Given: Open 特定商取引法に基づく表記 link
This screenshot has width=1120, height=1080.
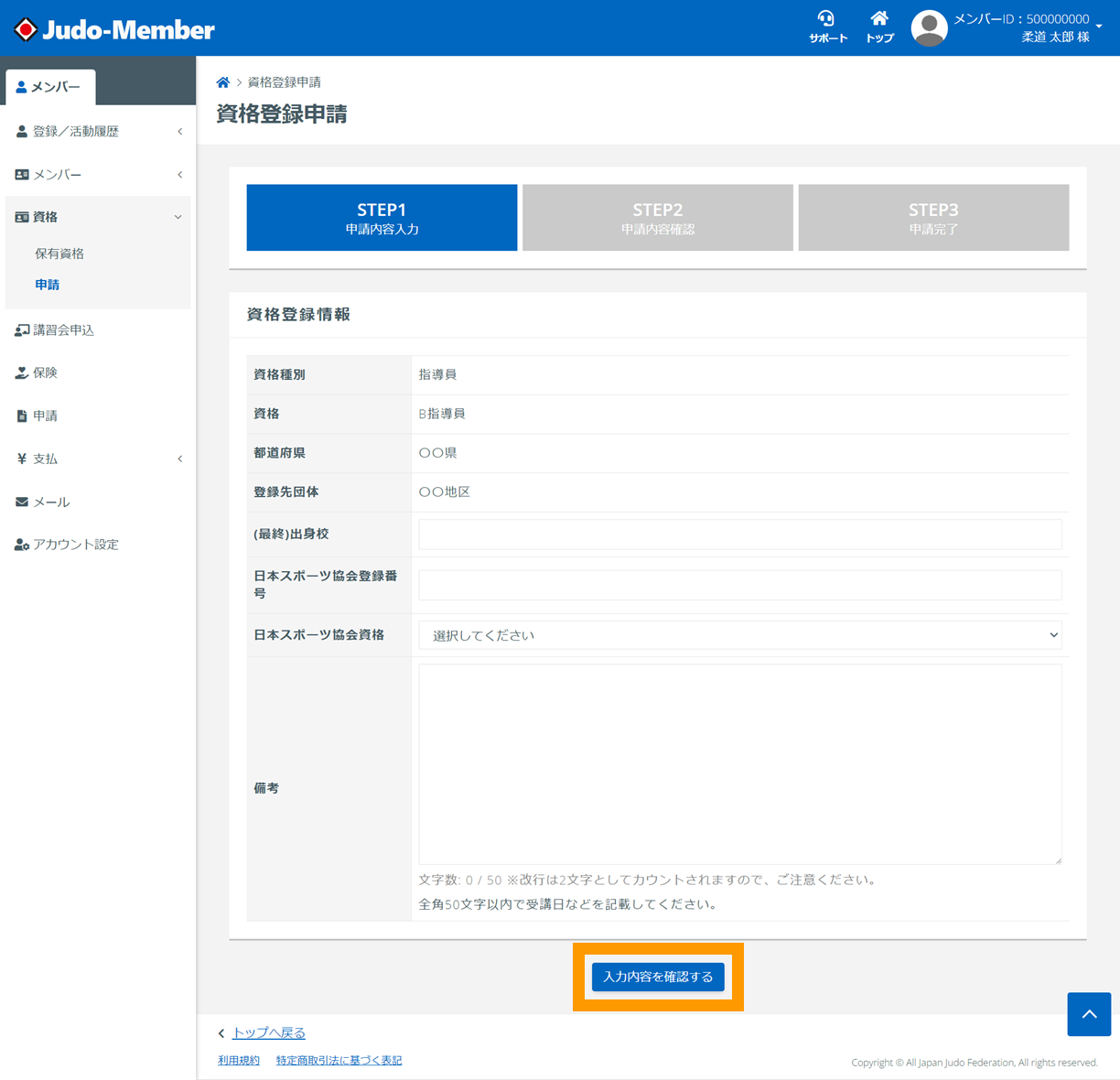Looking at the screenshot, I should point(339,1061).
